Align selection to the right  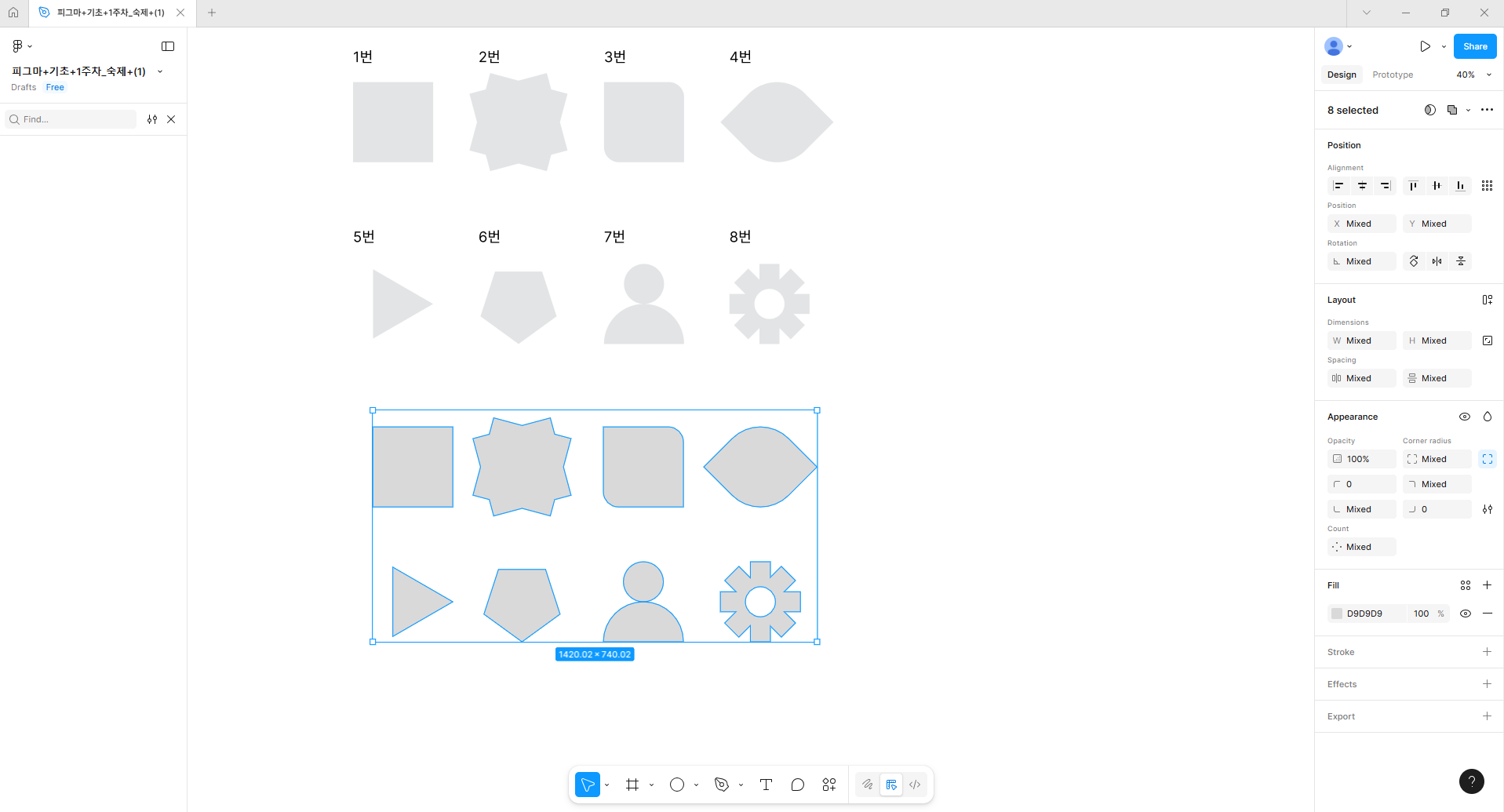[1386, 186]
